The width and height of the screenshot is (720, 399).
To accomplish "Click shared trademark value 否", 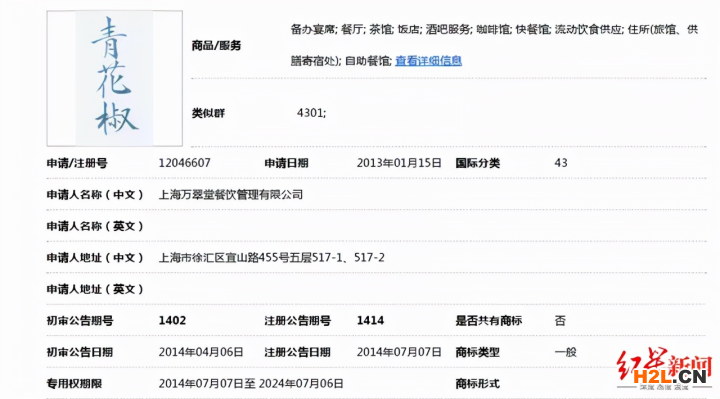I will pyautogui.click(x=560, y=320).
